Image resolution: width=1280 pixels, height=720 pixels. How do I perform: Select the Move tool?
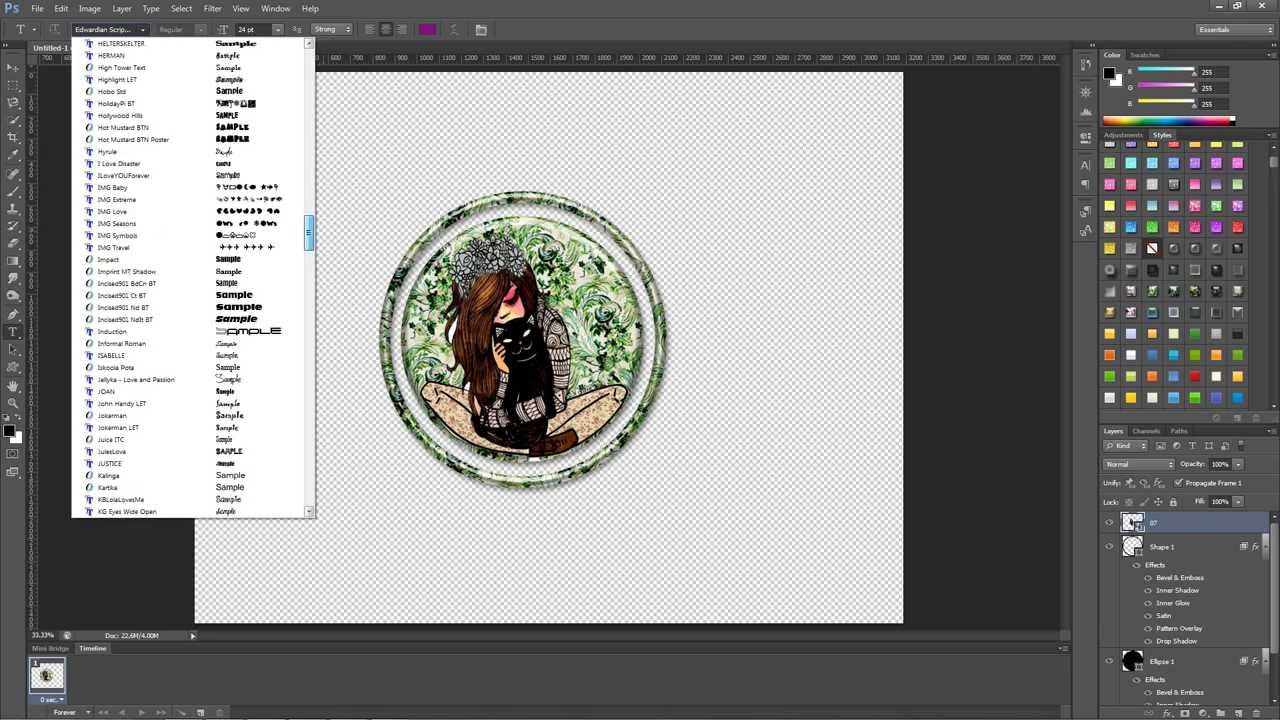point(13,67)
